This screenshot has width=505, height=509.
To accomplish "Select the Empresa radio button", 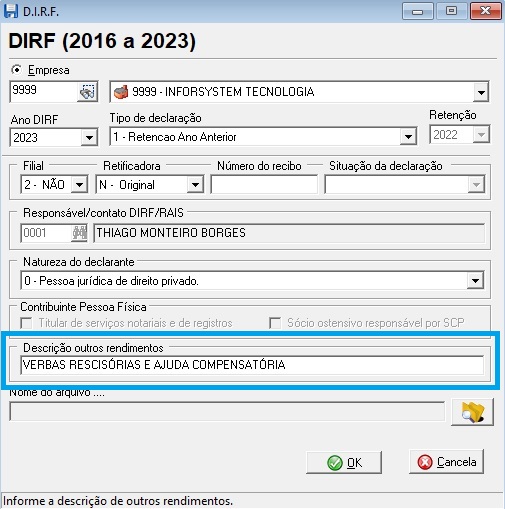I will point(16,70).
